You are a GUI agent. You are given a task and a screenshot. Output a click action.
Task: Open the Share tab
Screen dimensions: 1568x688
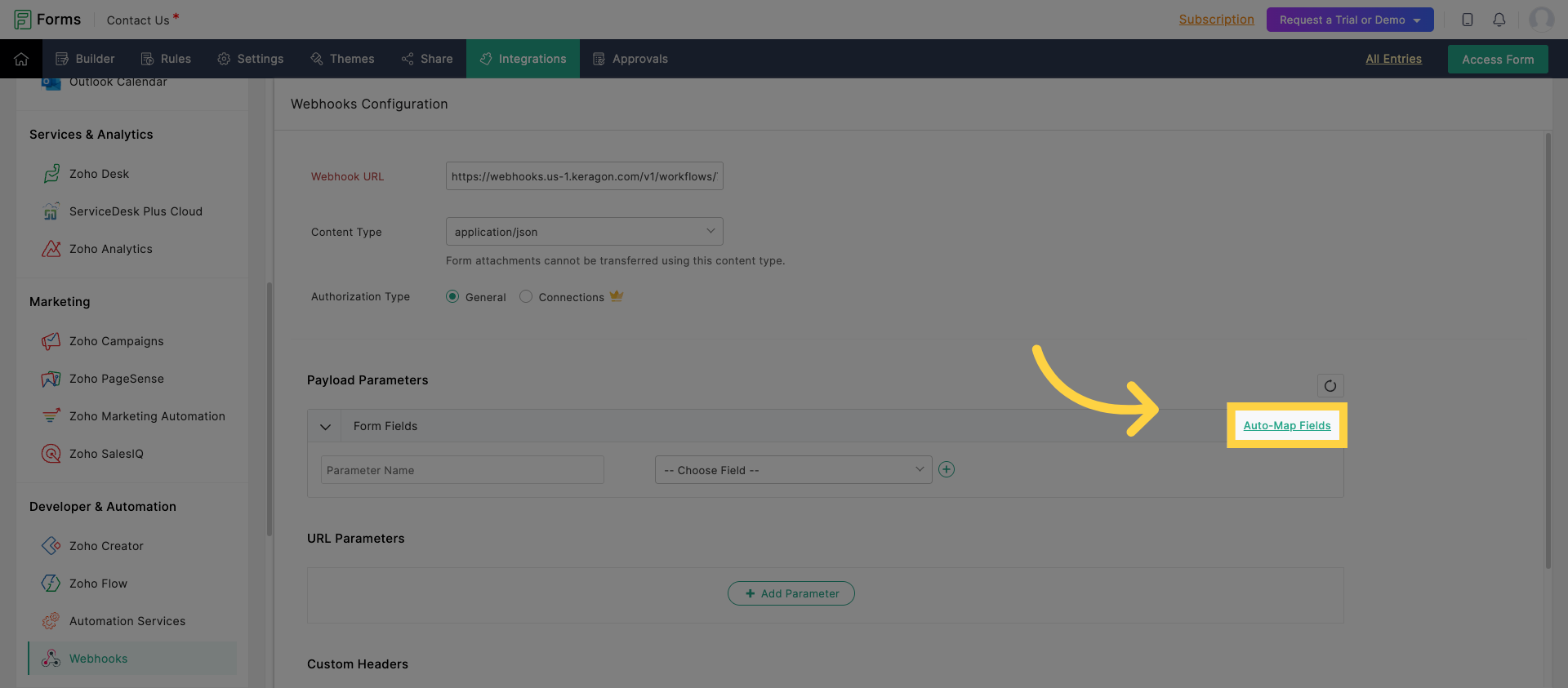(427, 59)
